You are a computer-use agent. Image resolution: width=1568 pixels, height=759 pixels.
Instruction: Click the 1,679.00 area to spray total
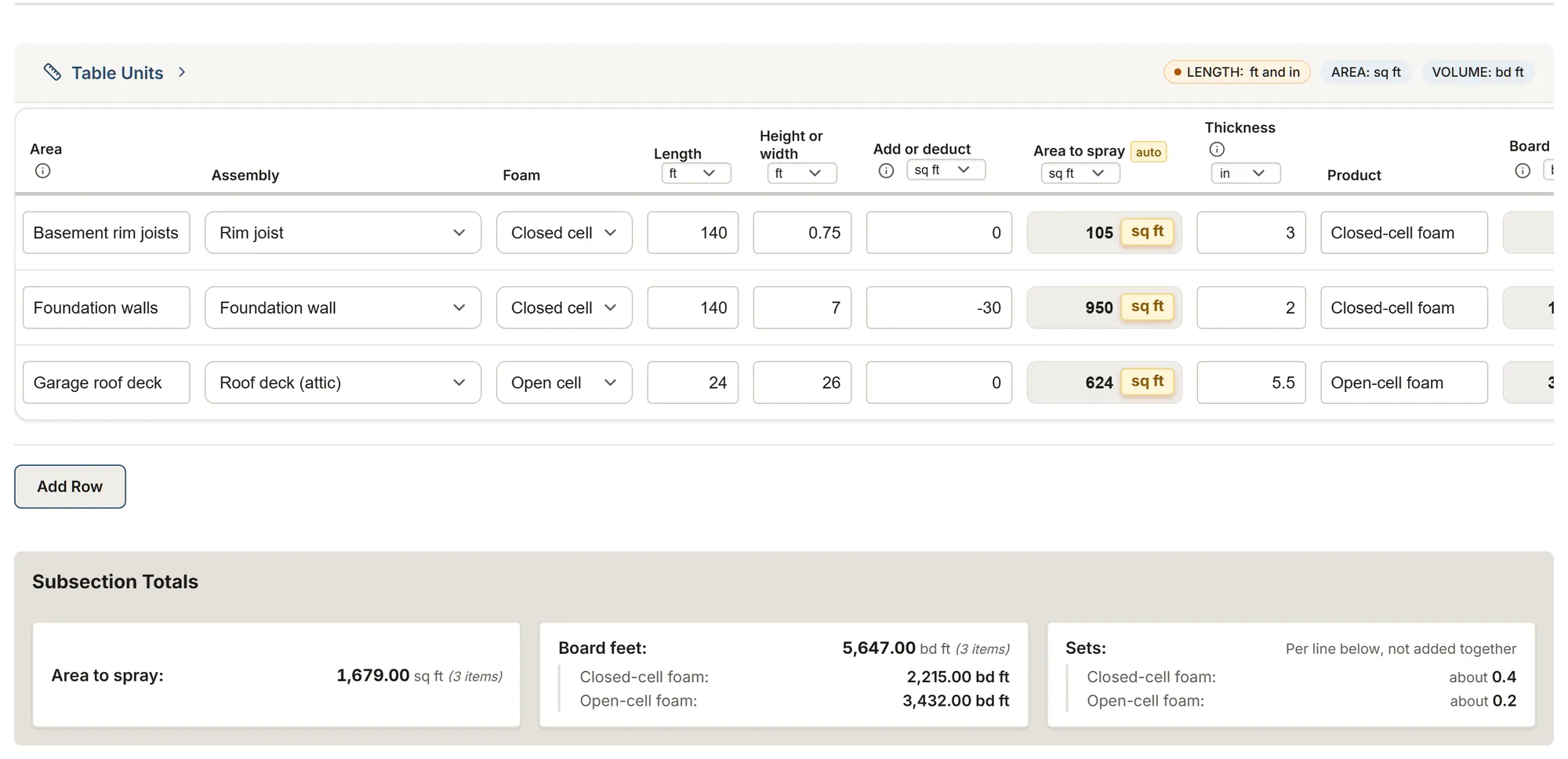(373, 676)
